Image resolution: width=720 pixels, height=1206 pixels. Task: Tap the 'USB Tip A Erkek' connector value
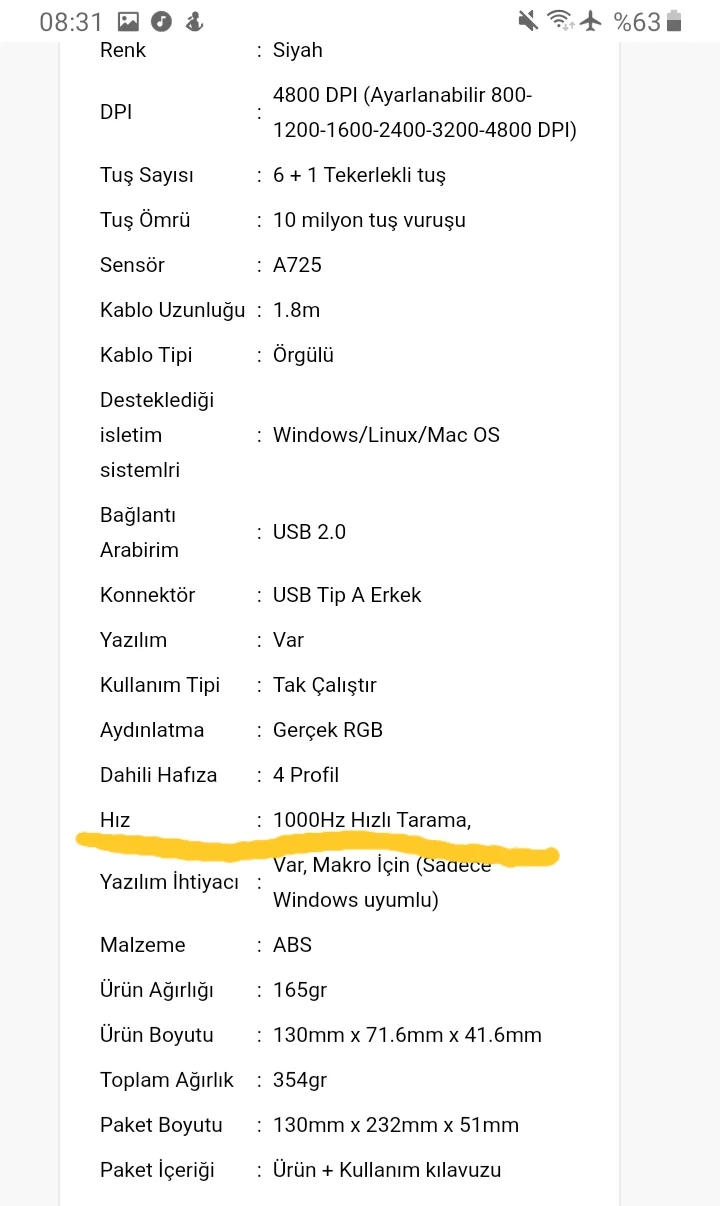tap(347, 595)
